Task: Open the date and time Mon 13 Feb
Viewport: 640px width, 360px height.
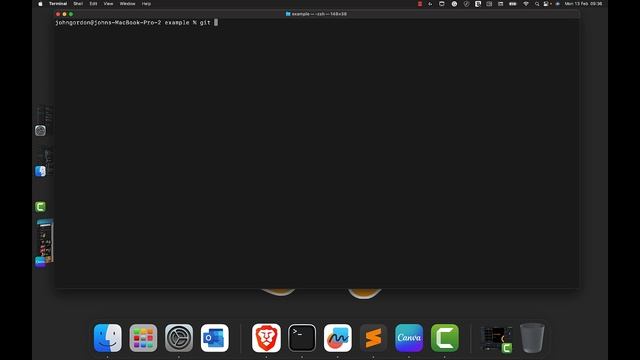Action: [583, 4]
